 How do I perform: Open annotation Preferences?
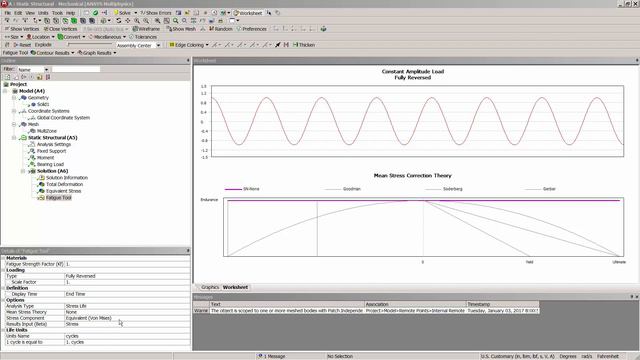coord(251,29)
